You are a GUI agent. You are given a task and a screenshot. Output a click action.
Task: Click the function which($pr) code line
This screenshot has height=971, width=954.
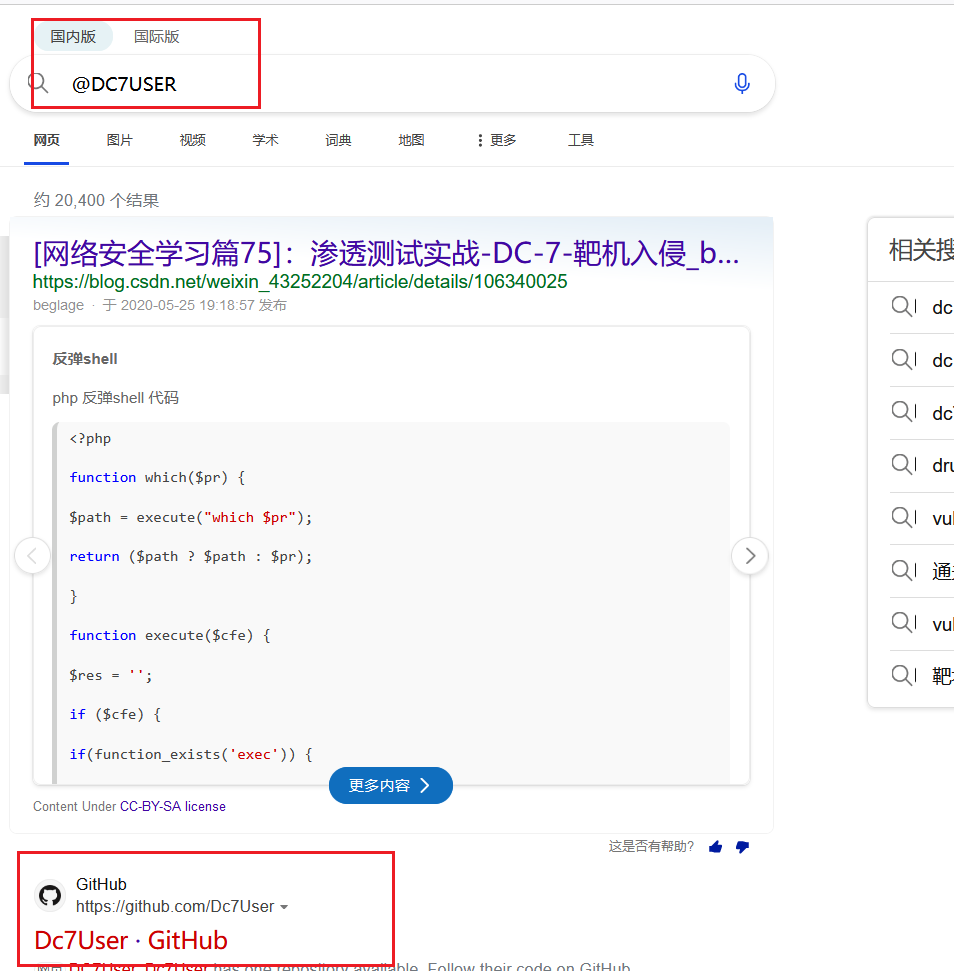pos(157,477)
